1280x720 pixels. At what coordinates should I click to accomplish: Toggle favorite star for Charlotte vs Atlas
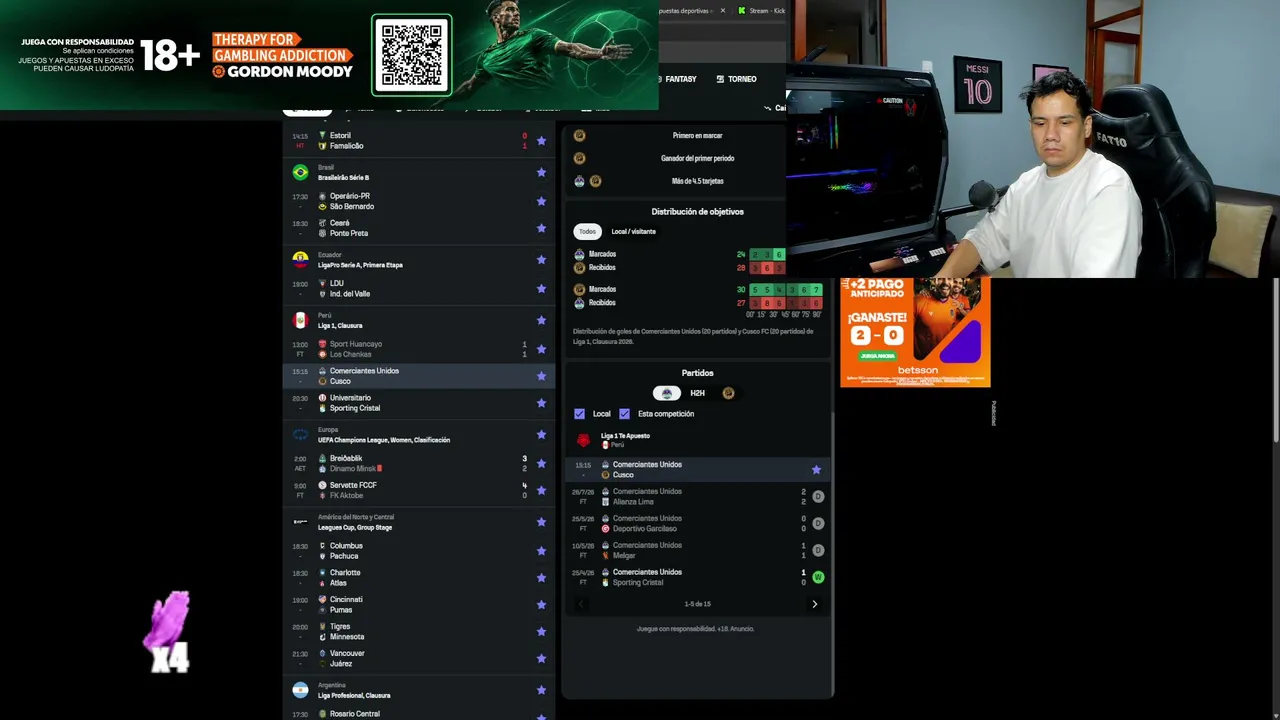click(x=541, y=578)
